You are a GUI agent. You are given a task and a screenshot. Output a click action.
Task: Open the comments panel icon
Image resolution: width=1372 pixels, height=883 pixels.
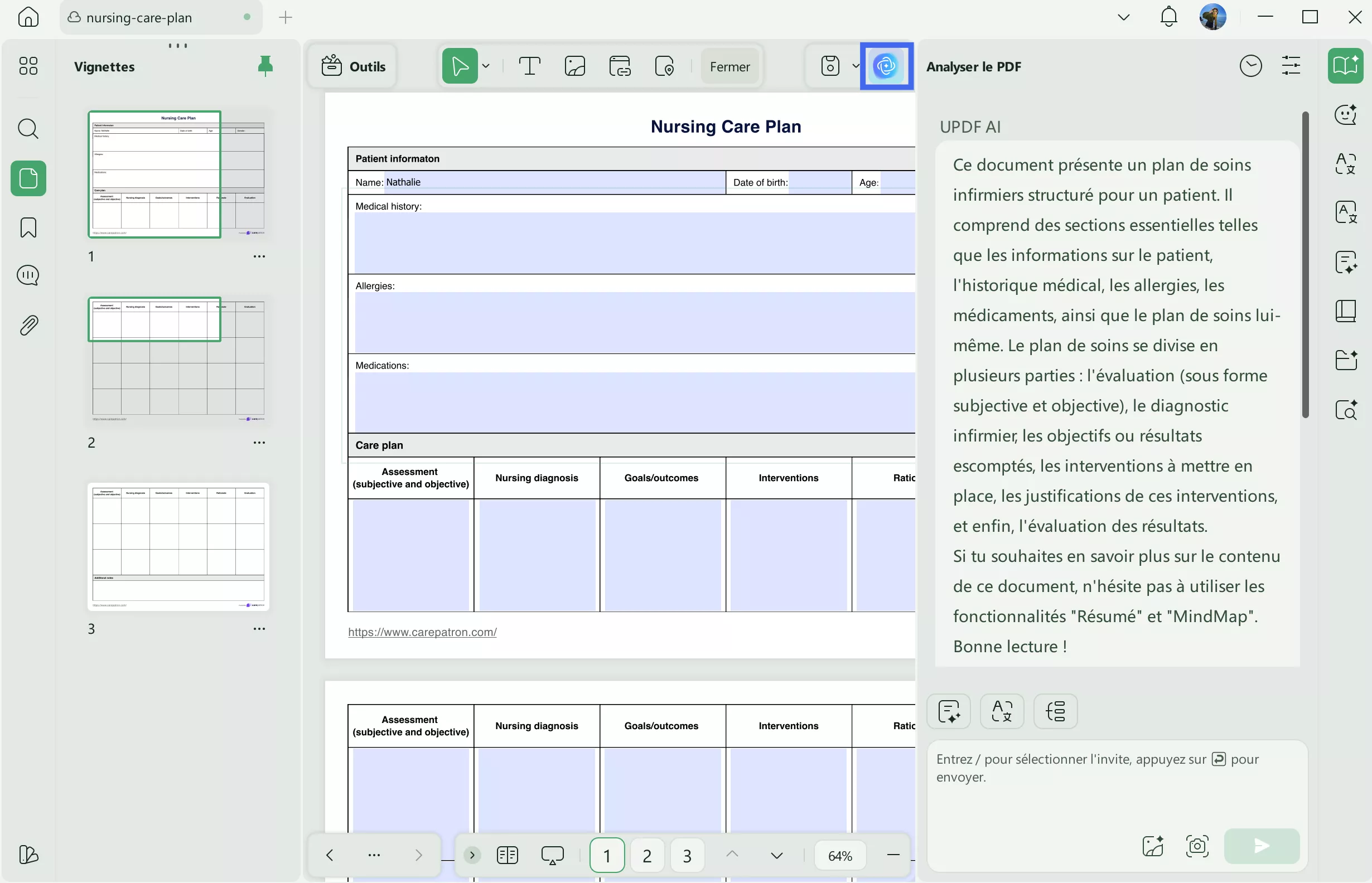[x=28, y=276]
